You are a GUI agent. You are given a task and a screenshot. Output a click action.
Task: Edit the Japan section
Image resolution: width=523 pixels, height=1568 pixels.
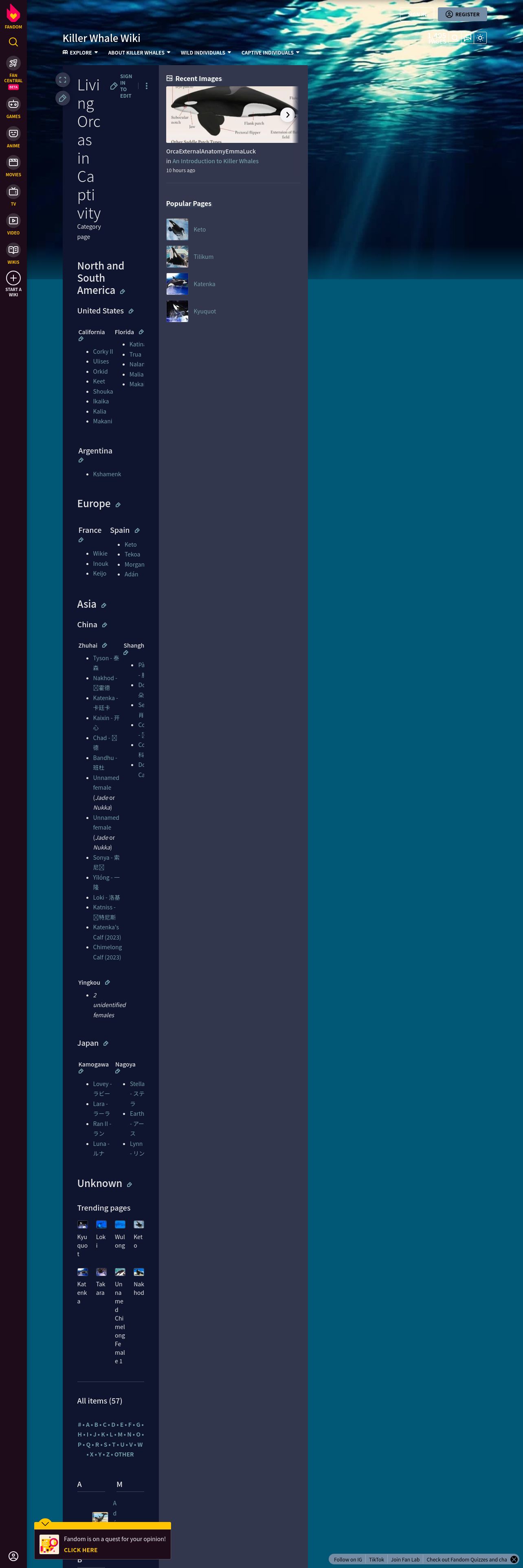point(106,1043)
